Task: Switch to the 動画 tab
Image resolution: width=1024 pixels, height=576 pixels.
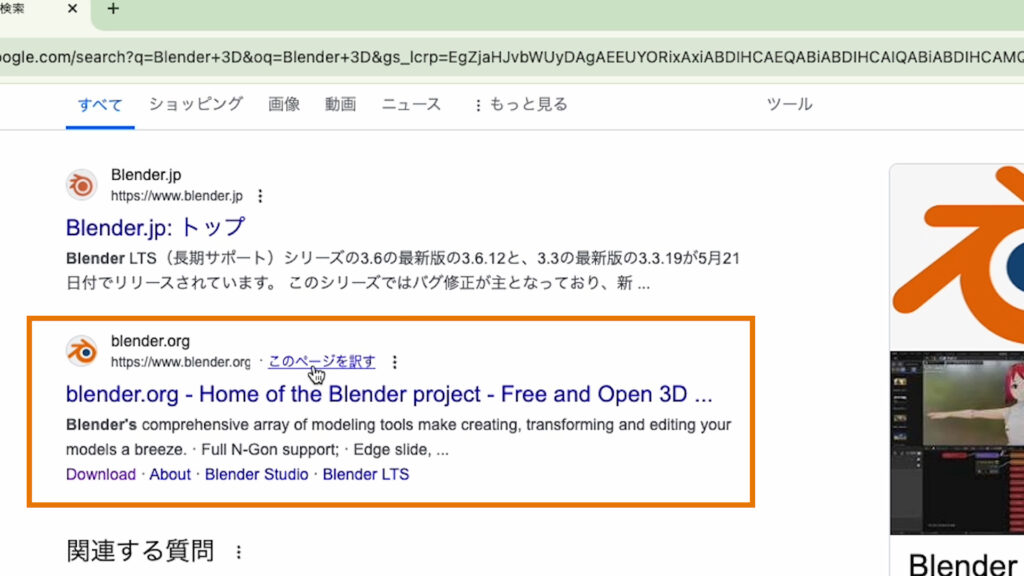Action: pyautogui.click(x=341, y=104)
